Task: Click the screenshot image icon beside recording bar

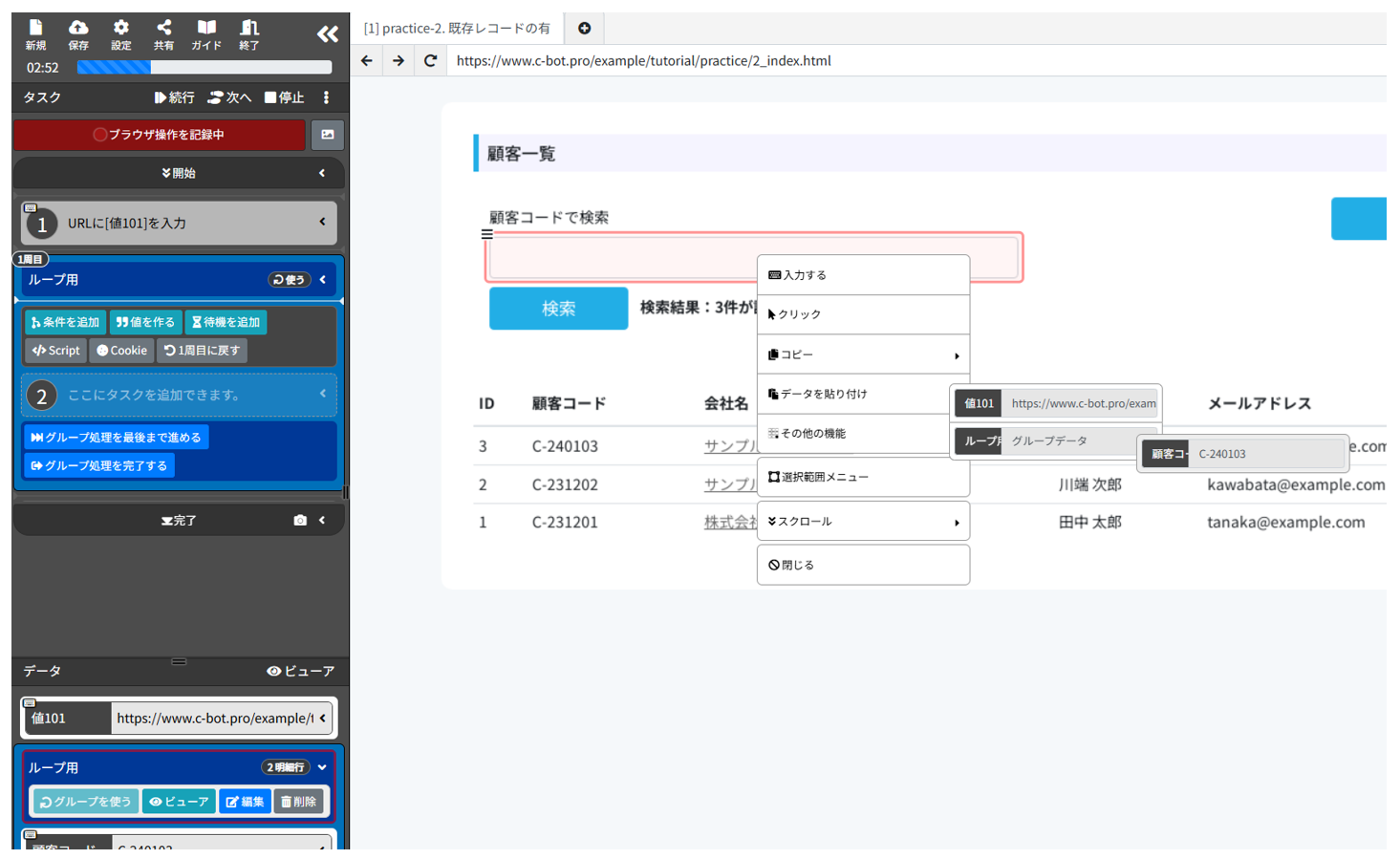Action: coord(327,135)
